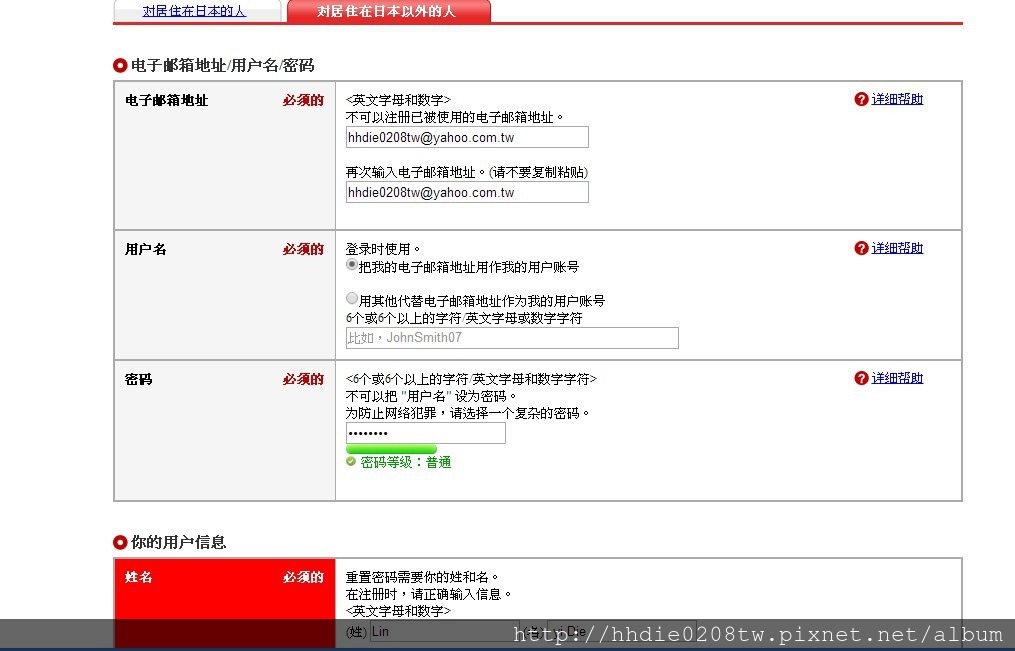Screen dimensions: 1015x651
Task: Click the re-enter email address field
Action: point(467,192)
